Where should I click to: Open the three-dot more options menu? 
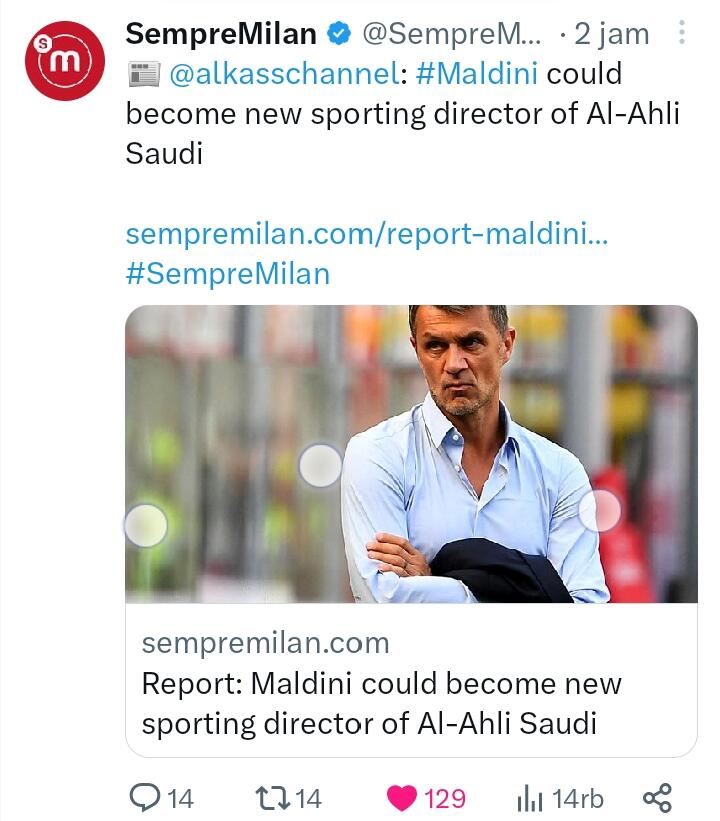(682, 34)
